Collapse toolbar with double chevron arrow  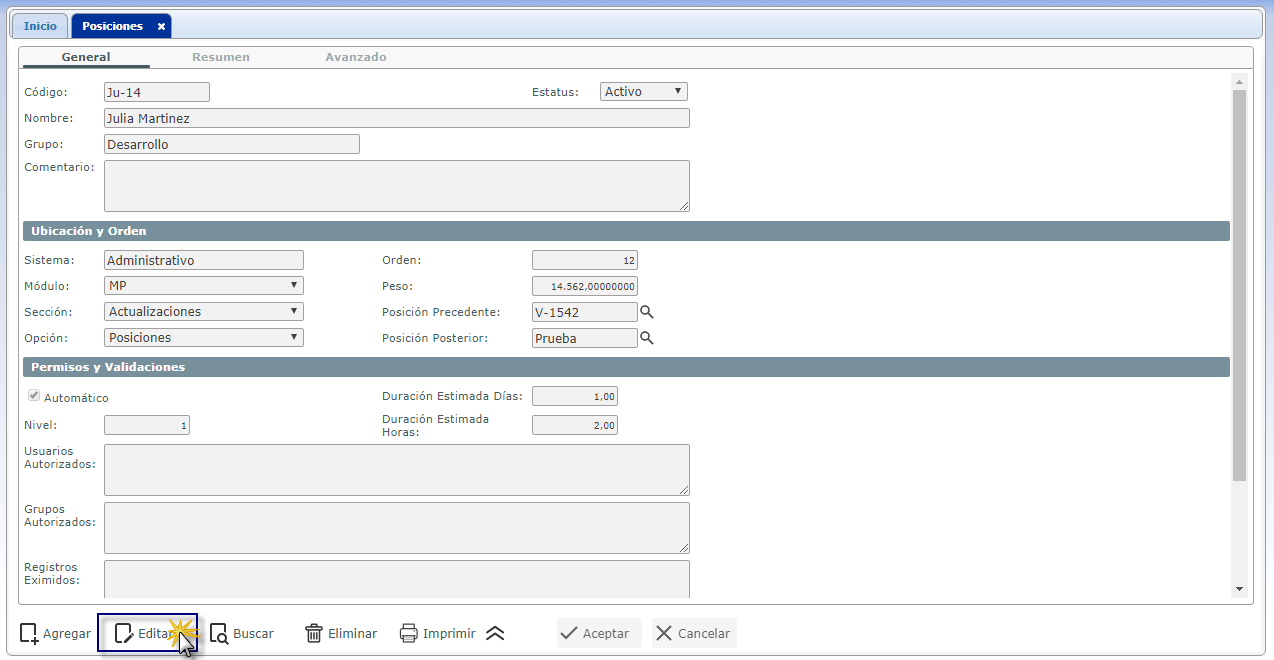click(495, 633)
